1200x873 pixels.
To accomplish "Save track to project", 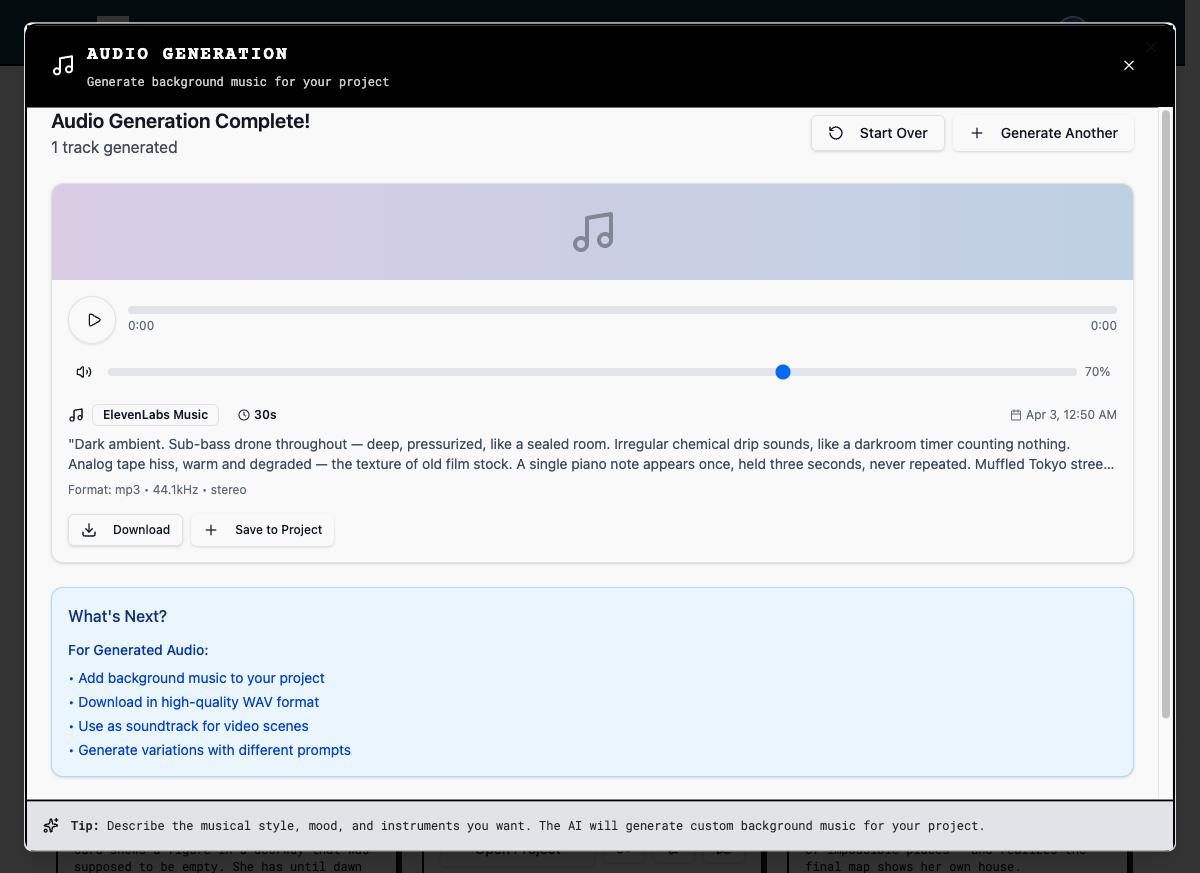I will pyautogui.click(x=262, y=530).
